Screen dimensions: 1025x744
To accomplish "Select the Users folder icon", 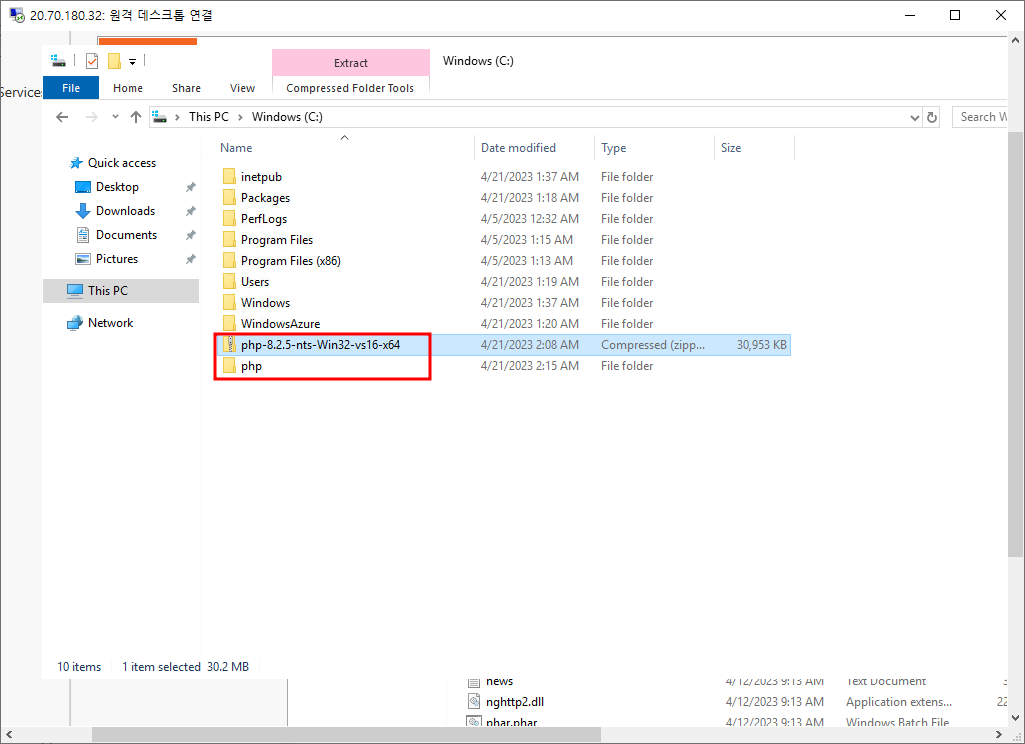I will pyautogui.click(x=229, y=281).
